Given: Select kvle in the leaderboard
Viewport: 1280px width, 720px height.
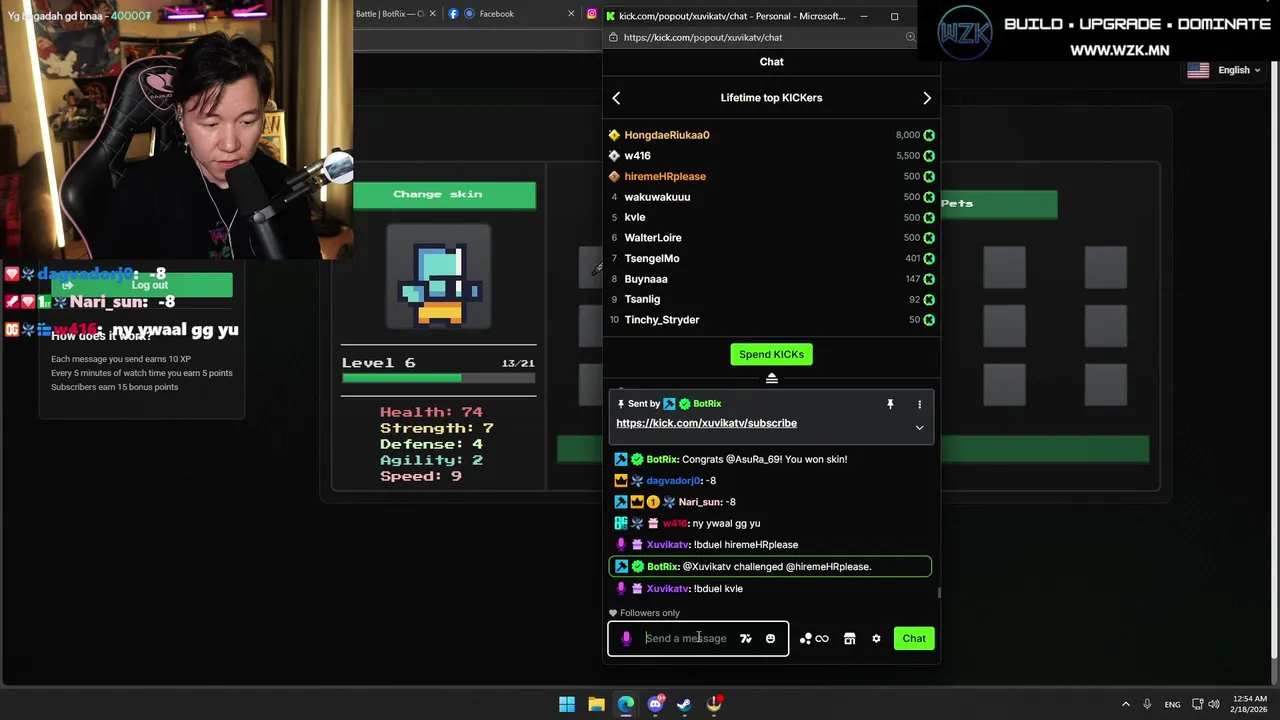Looking at the screenshot, I should click(771, 217).
